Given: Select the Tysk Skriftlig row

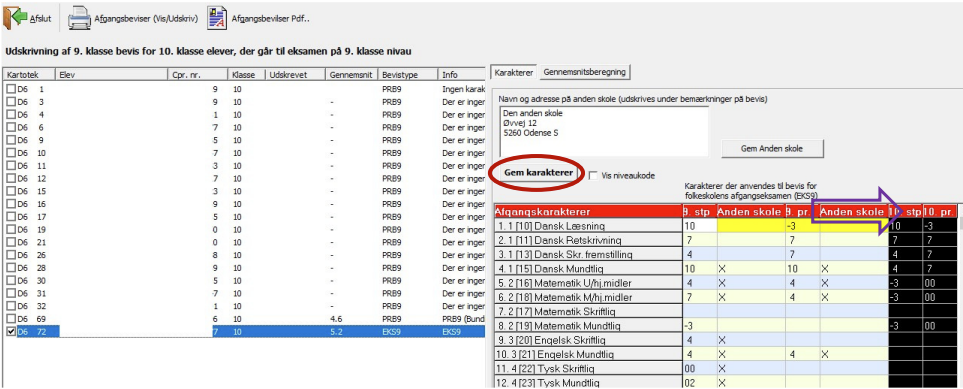Looking at the screenshot, I should click(x=588, y=368).
